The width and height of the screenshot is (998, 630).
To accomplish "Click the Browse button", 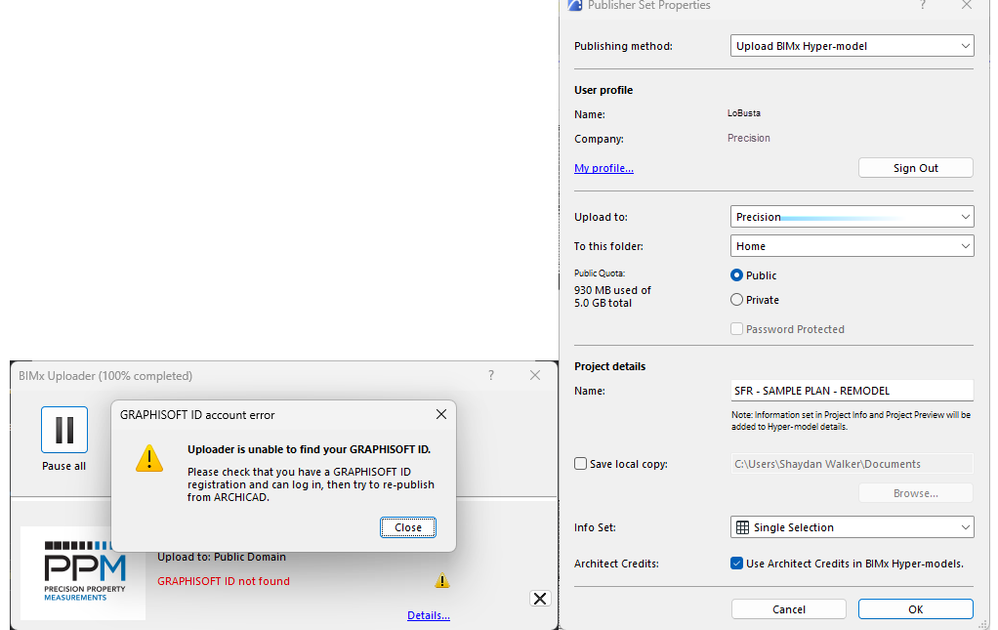I will (x=915, y=493).
